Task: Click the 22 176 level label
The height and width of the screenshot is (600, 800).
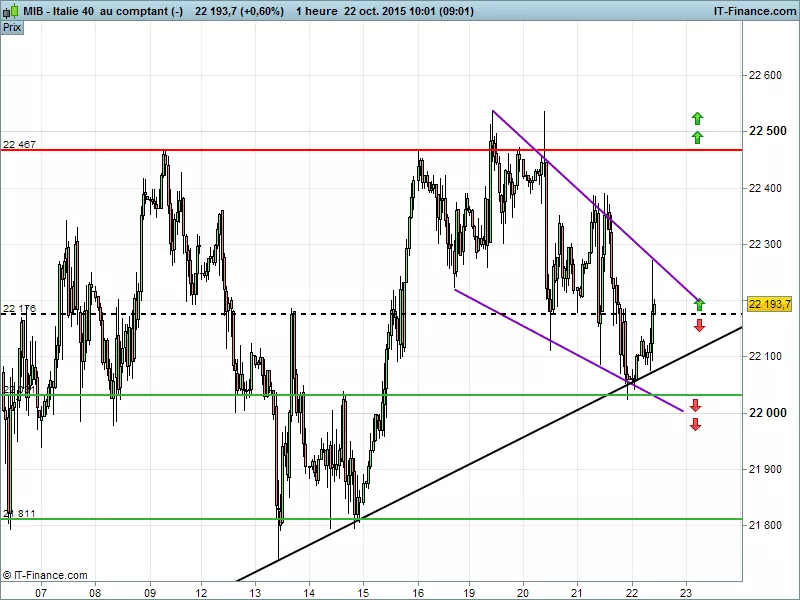Action: (x=19, y=309)
